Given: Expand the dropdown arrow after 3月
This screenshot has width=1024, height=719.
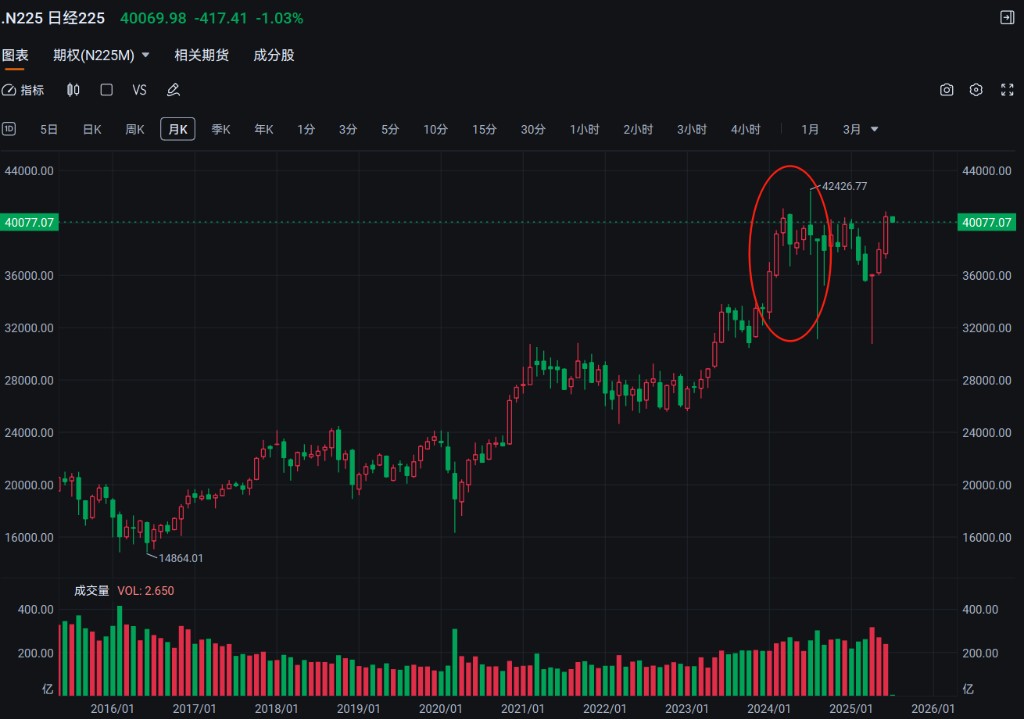Looking at the screenshot, I should pos(874,129).
